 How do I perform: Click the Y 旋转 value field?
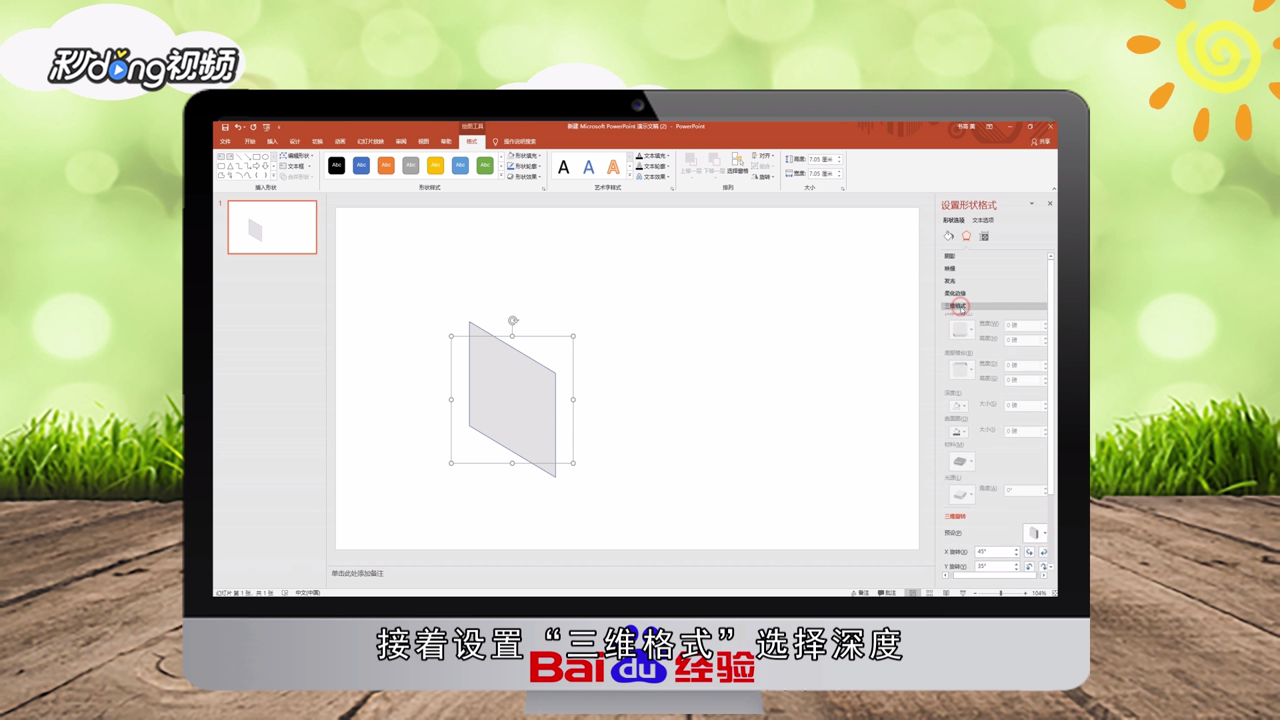point(994,566)
